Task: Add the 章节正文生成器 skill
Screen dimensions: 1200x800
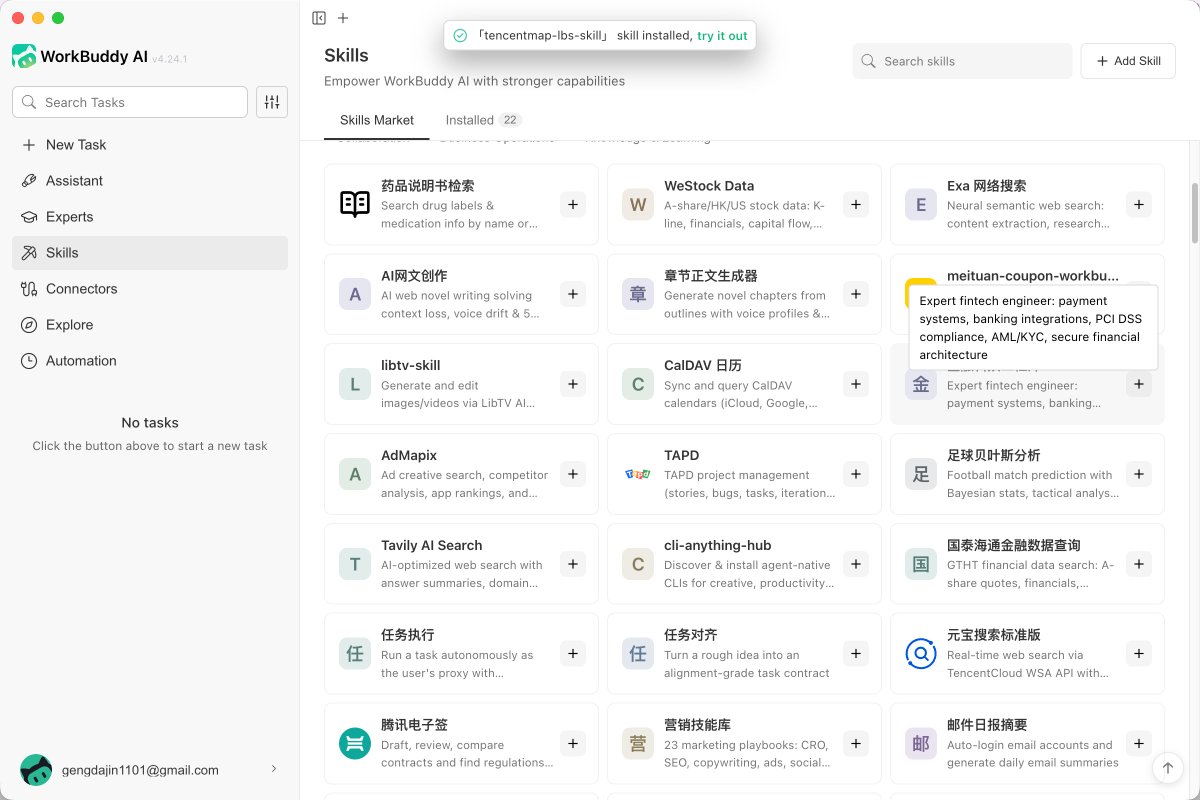Action: (x=856, y=294)
